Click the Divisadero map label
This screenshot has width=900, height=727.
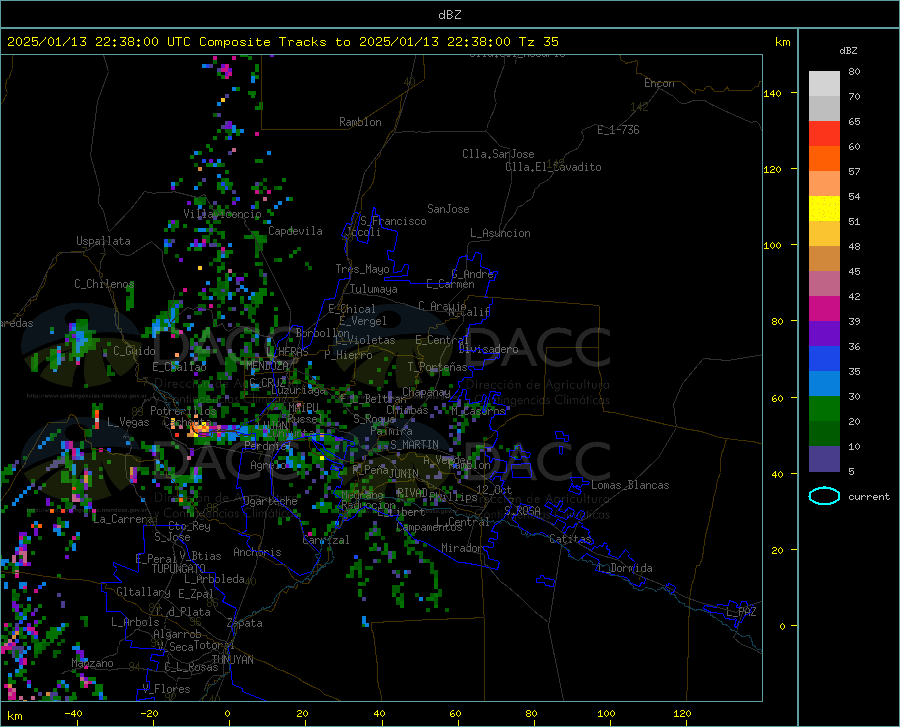(488, 349)
